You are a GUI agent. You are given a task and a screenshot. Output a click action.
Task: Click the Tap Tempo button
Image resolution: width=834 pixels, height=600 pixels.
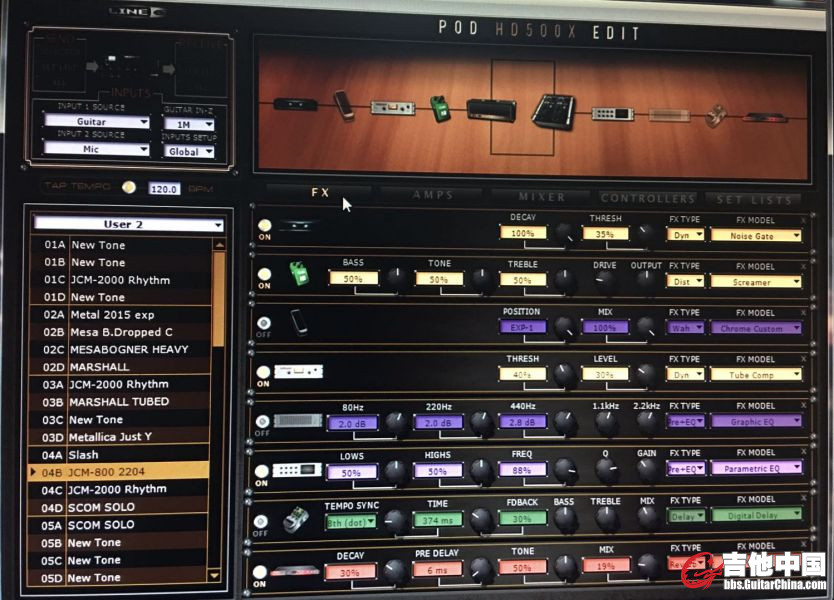pos(129,187)
